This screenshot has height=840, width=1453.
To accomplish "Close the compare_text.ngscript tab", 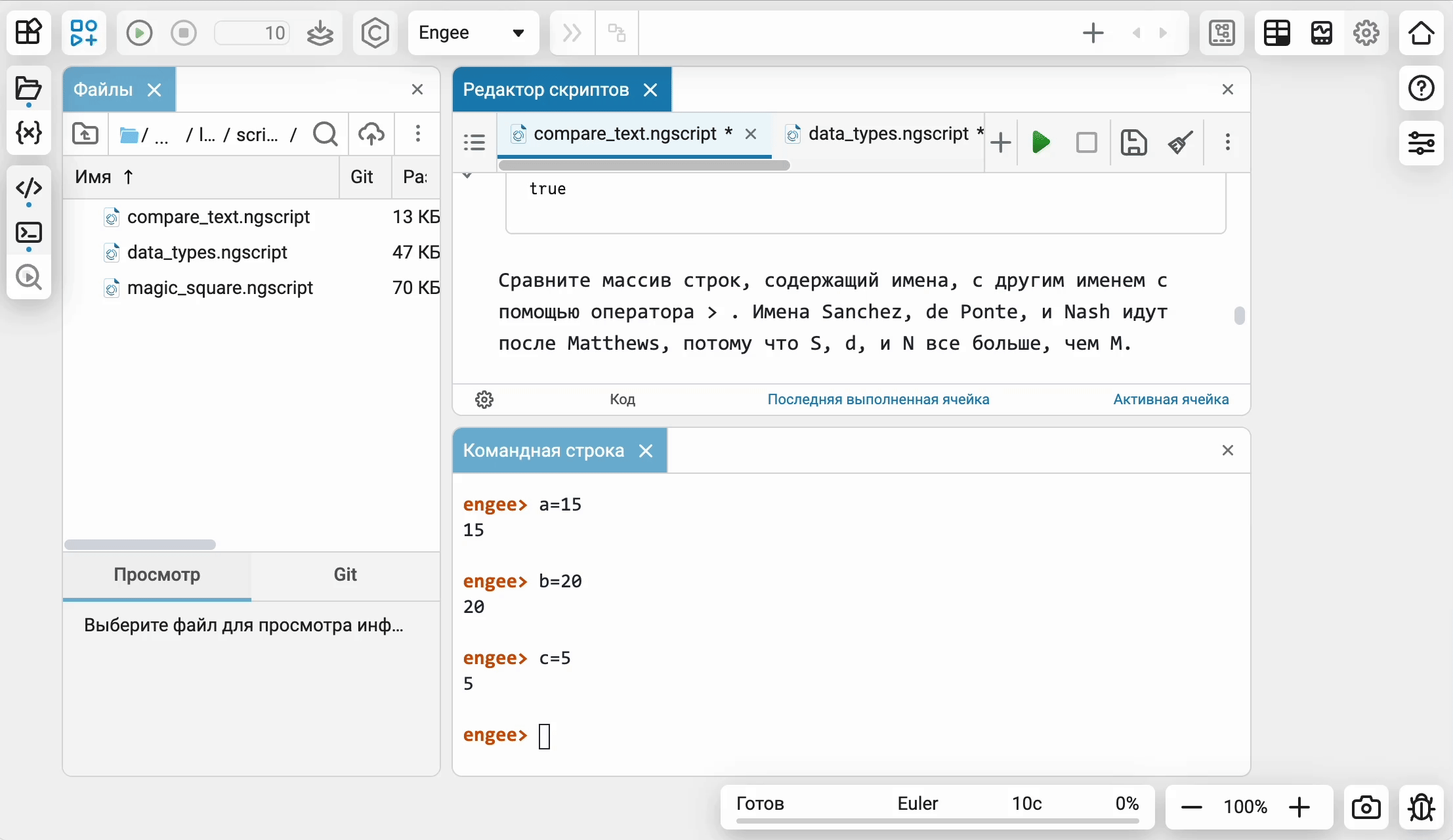I will point(751,134).
